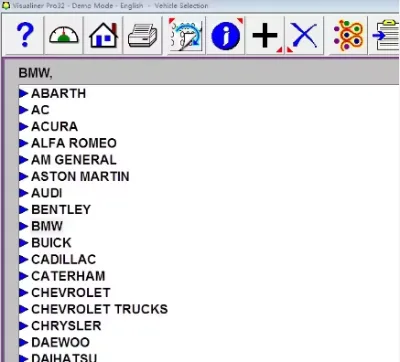Click the AUDI label text
Screen dimensions: 400x362
click(x=47, y=193)
